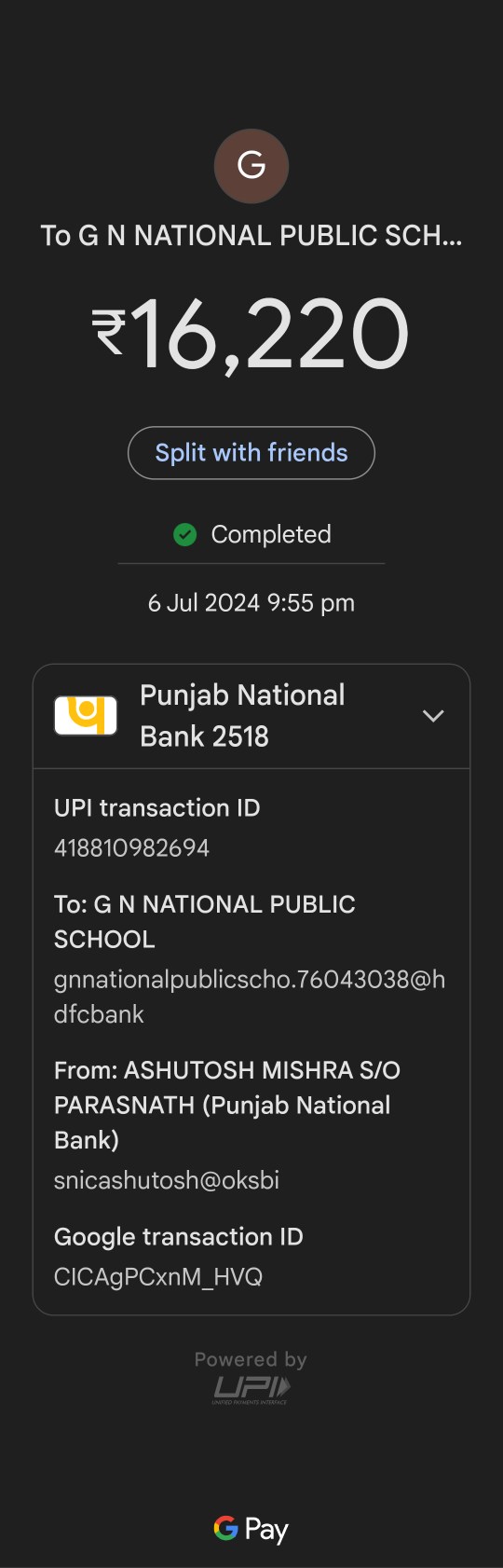Click From: ASHUTOSH MISHRA sender line
The width and height of the screenshot is (503, 1568).
(x=227, y=1105)
